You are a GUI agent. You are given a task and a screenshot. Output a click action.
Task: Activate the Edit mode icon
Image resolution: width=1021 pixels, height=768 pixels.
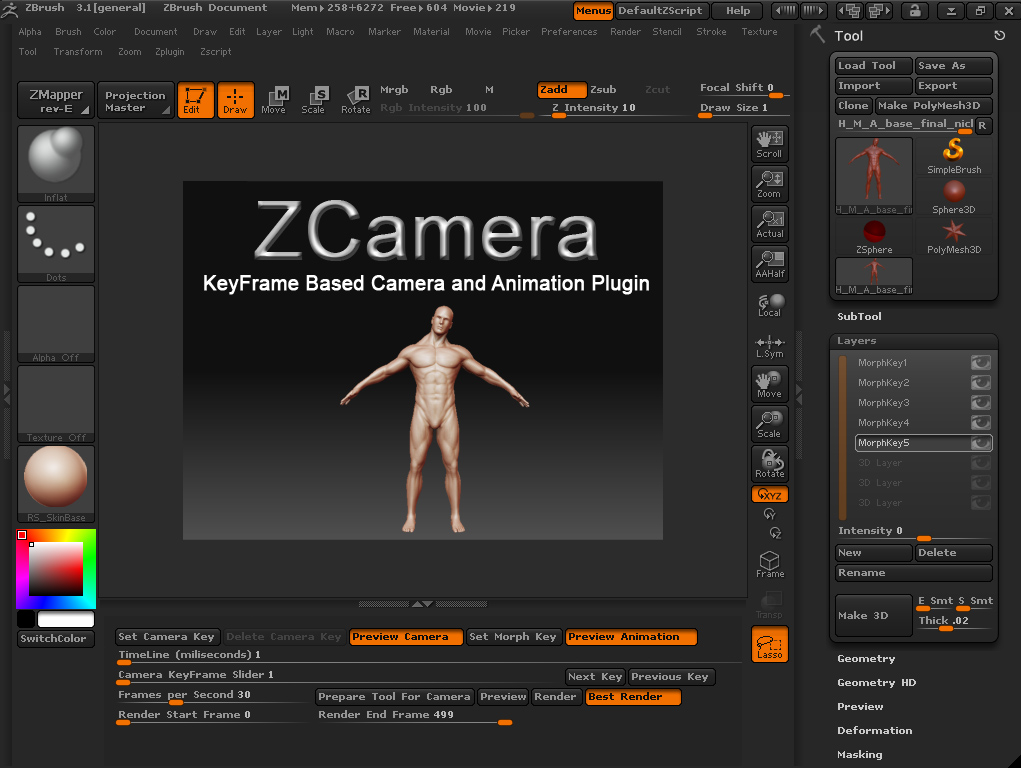[195, 100]
